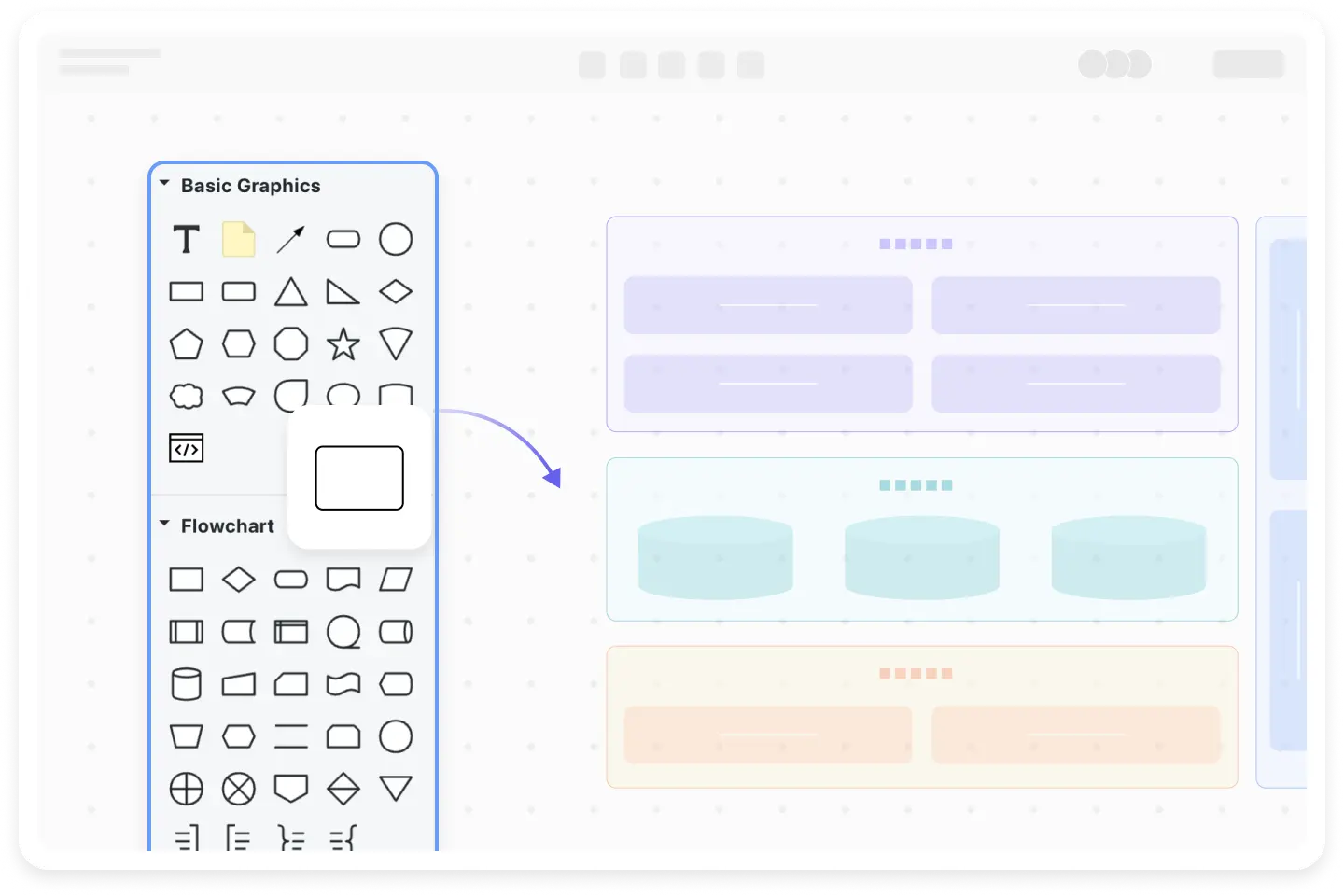Select the flowchart parallelogram data shape

pyautogui.click(x=396, y=580)
